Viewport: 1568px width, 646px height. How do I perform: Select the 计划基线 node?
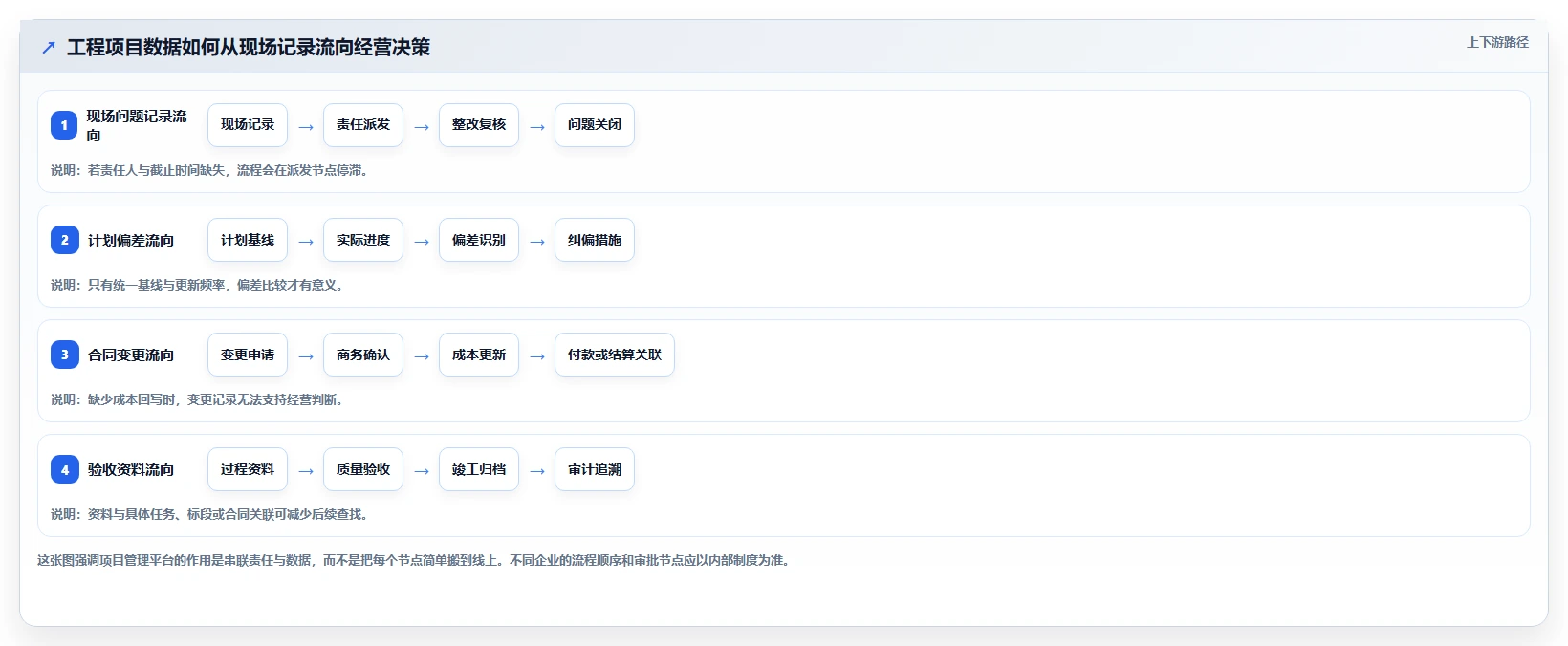tap(248, 240)
